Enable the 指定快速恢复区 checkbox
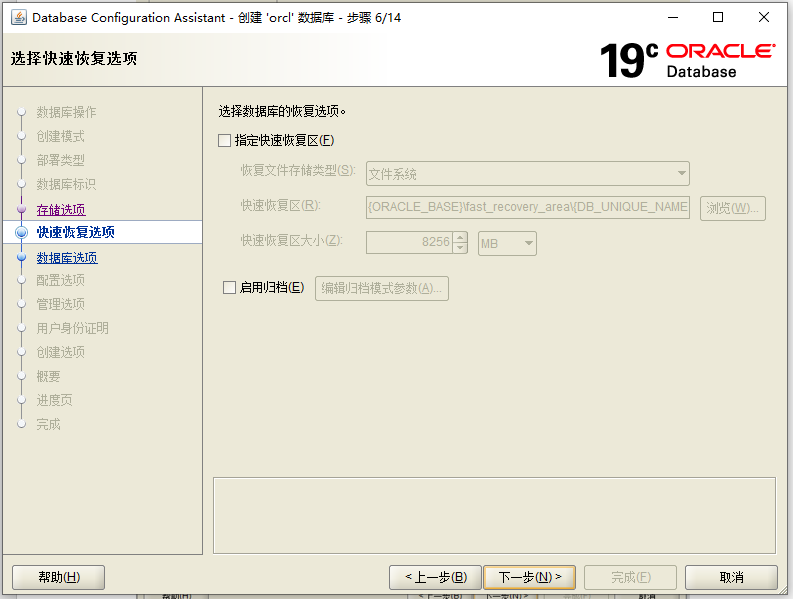 point(225,140)
